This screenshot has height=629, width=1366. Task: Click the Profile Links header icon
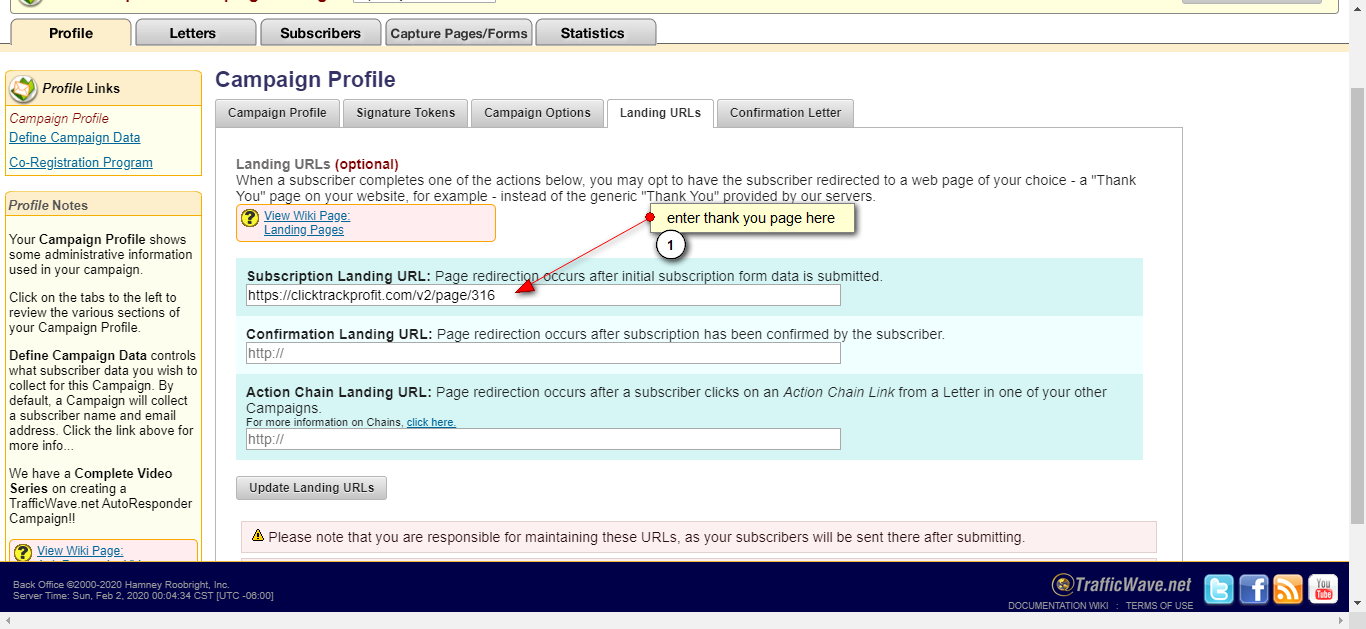coord(23,89)
